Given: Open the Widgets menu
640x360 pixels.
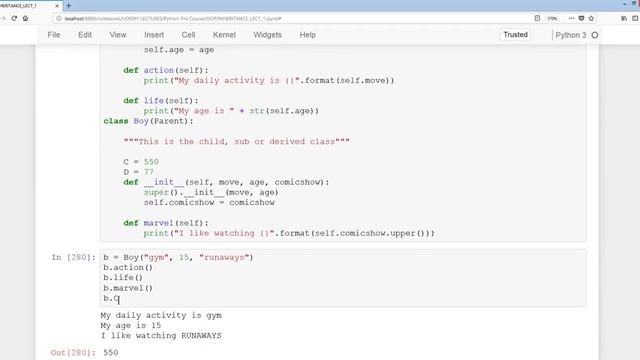Looking at the screenshot, I should 267,35.
